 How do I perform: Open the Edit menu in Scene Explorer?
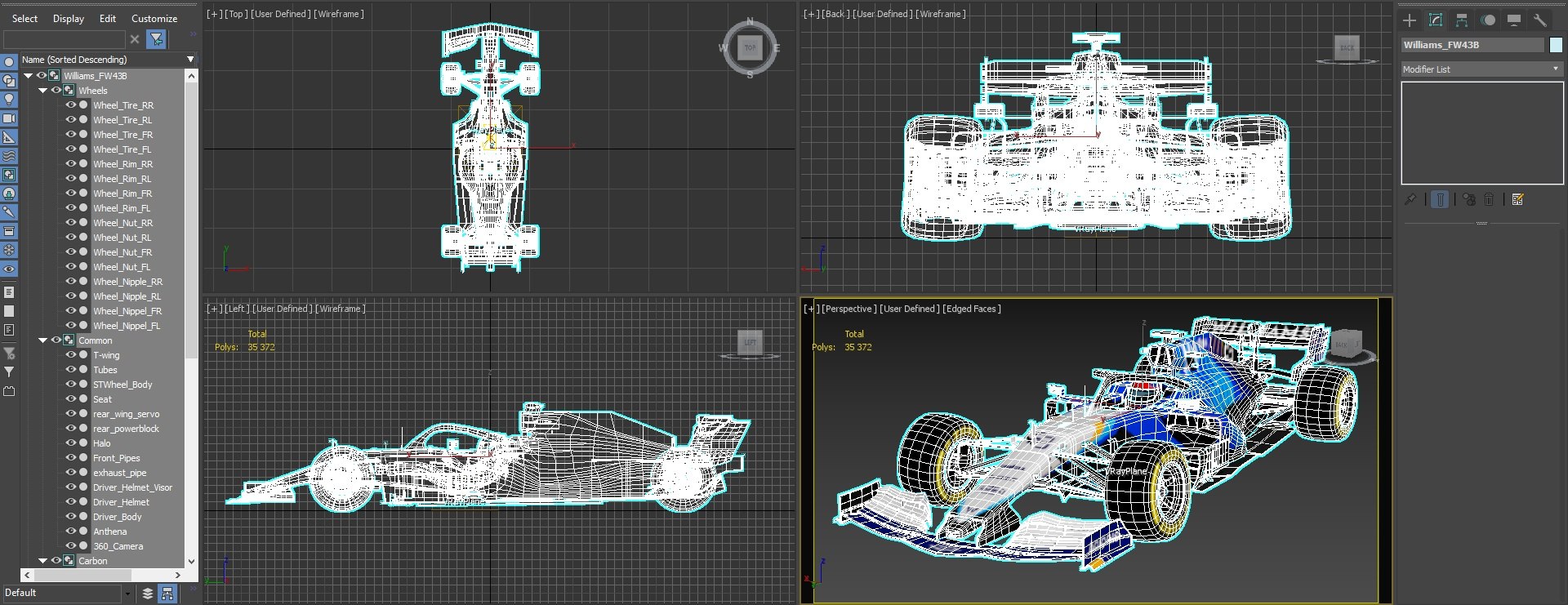coord(108,18)
